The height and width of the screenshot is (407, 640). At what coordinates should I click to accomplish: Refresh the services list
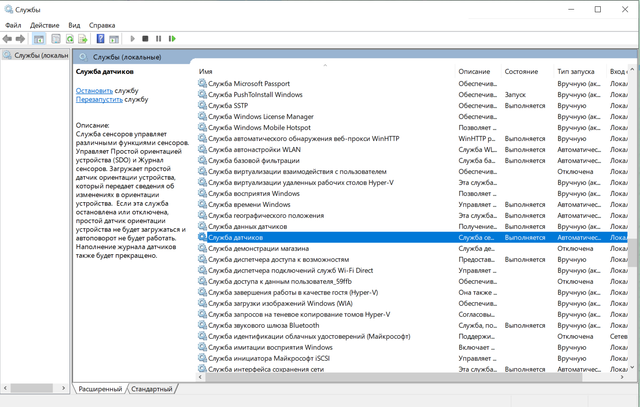pyautogui.click(x=70, y=39)
